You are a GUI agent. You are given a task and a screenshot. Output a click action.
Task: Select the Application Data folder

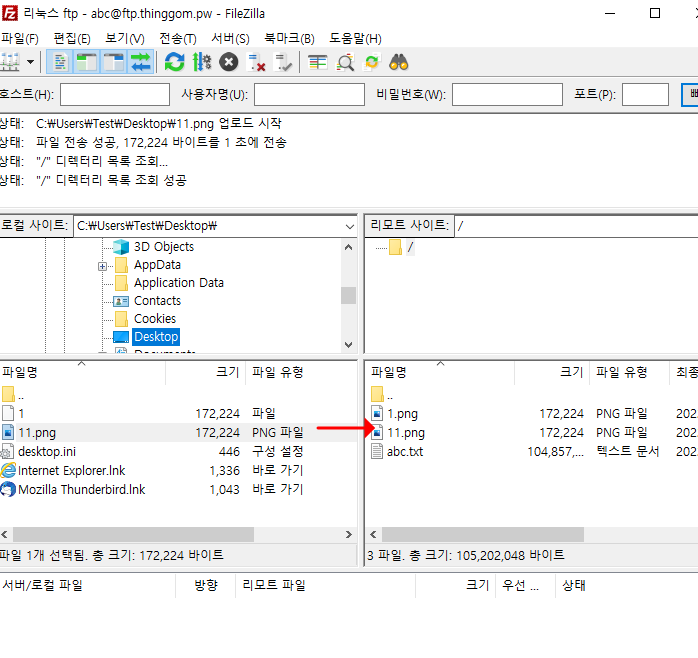179,283
